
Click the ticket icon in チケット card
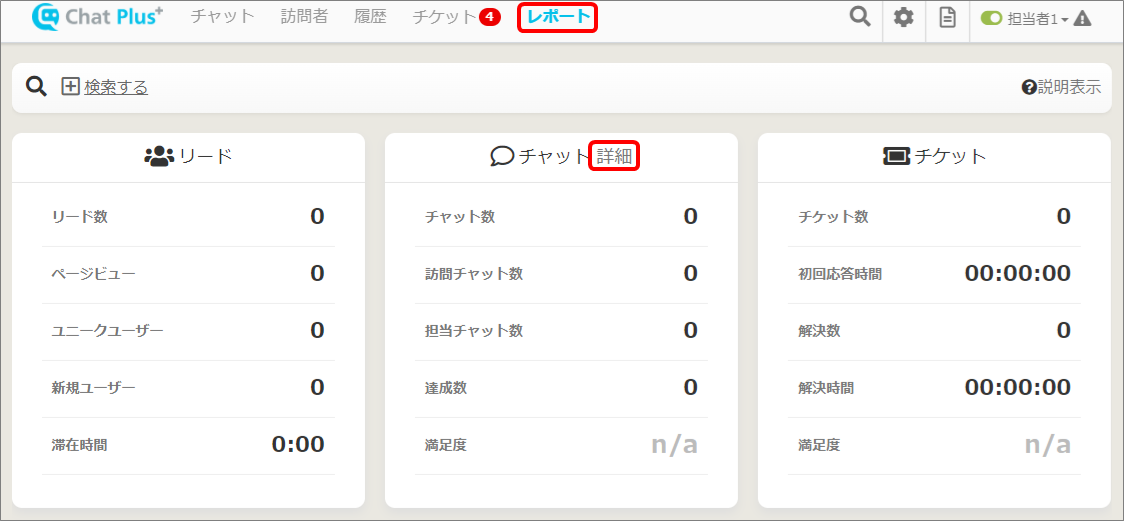(897, 156)
